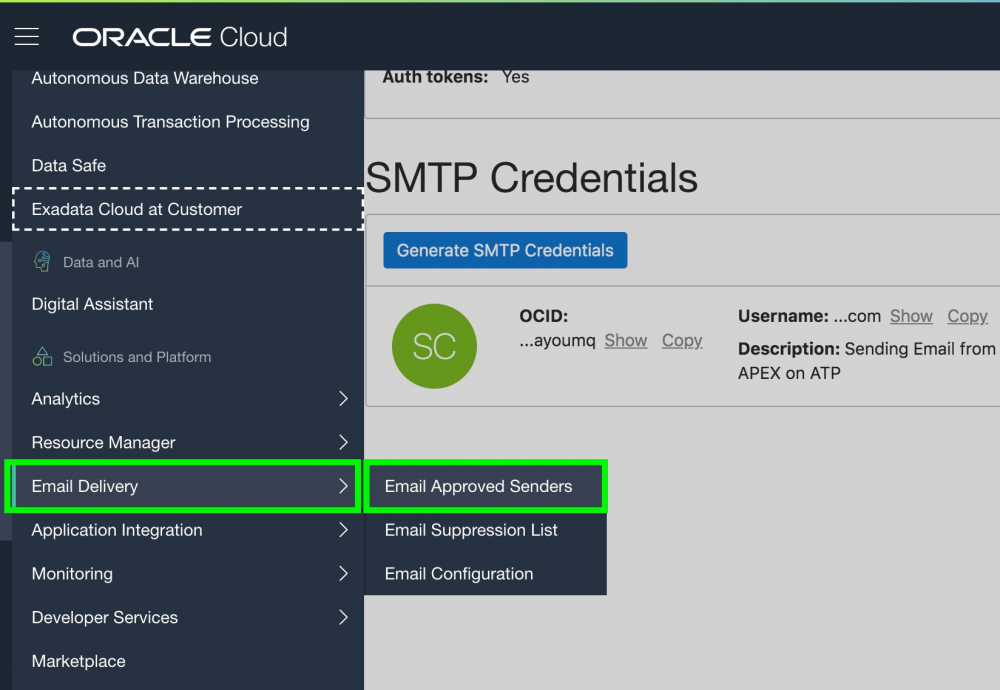Open the hamburger navigation menu
1000x690 pixels.
27,37
